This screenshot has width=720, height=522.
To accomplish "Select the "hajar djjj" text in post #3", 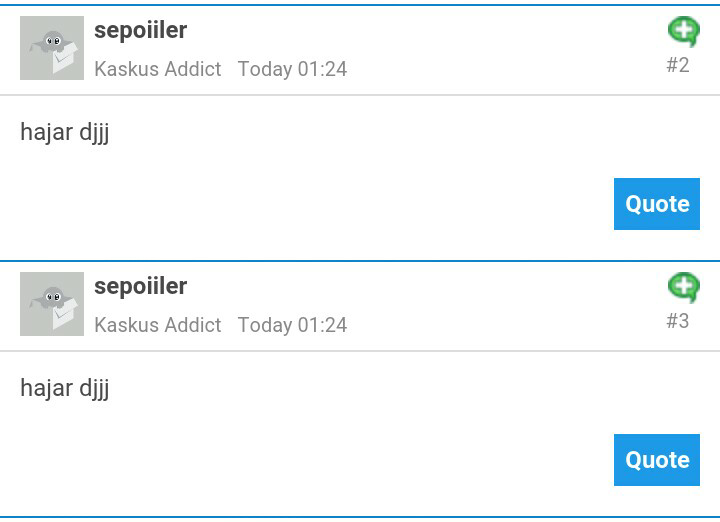I will point(65,388).
